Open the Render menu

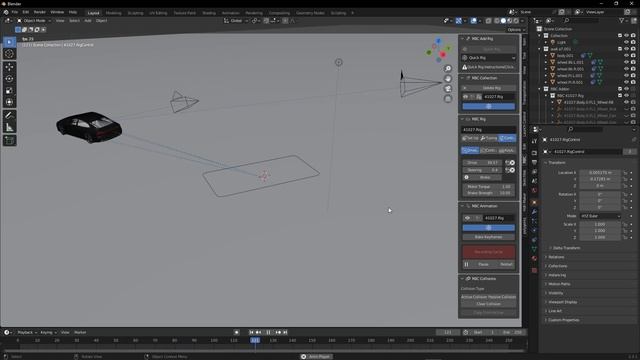pyautogui.click(x=40, y=12)
